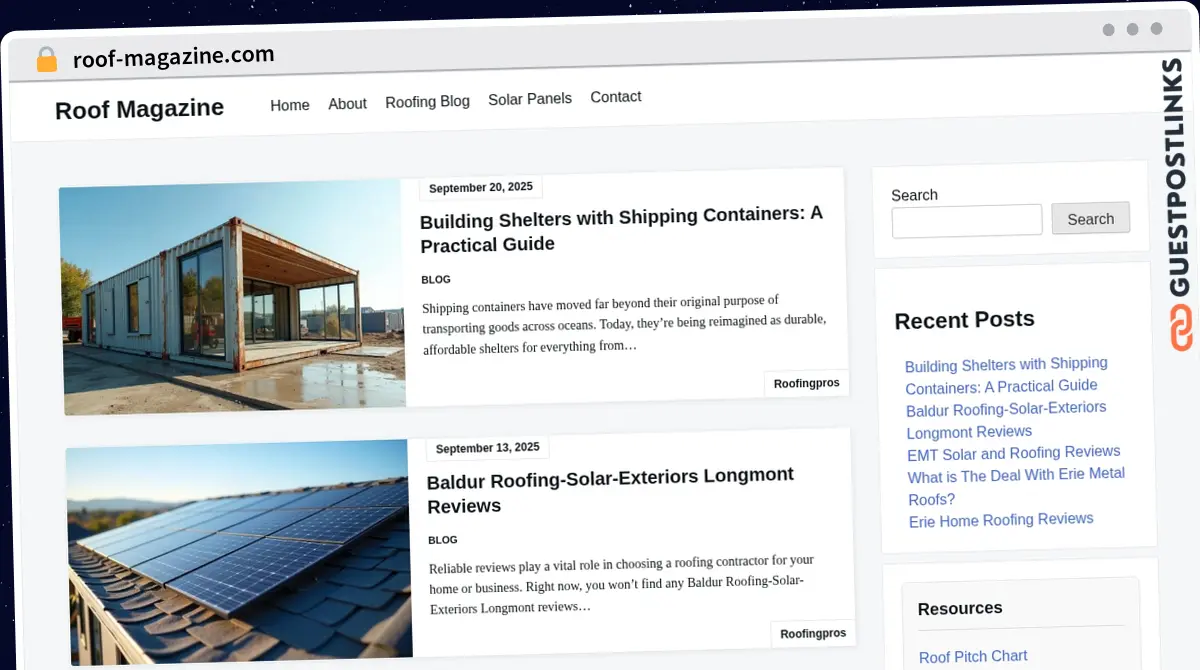Select Solar Panels in navigation
This screenshot has width=1200, height=670.
tap(530, 99)
